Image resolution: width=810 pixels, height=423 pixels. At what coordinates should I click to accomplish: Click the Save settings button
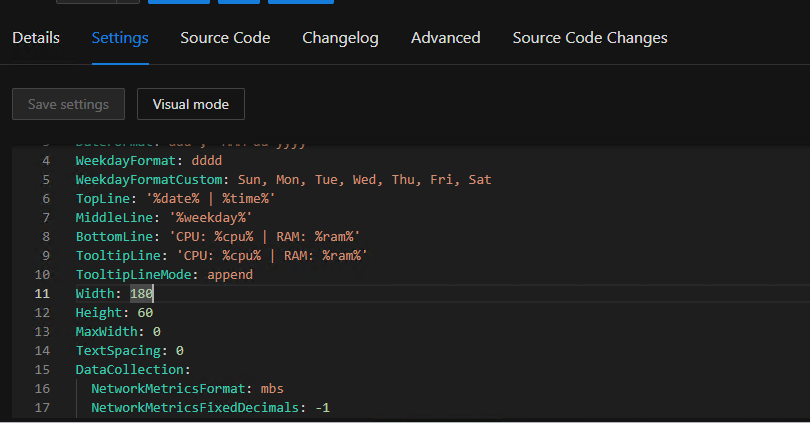pyautogui.click(x=68, y=104)
